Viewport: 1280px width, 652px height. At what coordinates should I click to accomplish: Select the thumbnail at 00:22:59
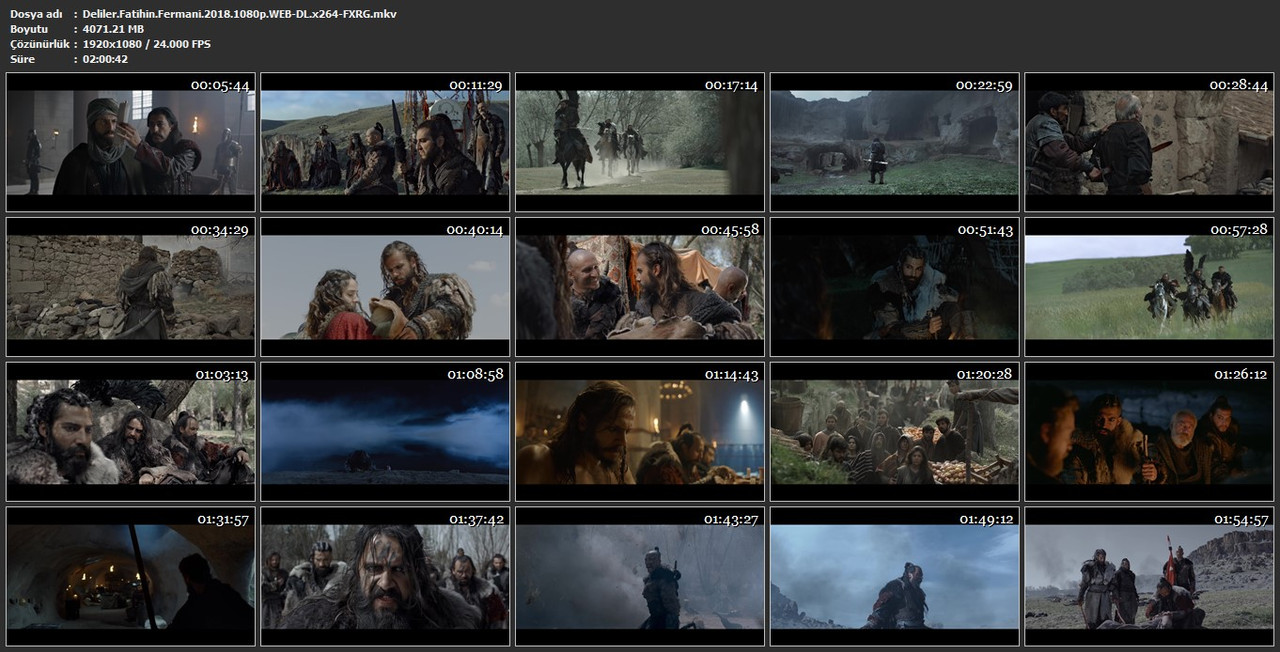point(895,142)
